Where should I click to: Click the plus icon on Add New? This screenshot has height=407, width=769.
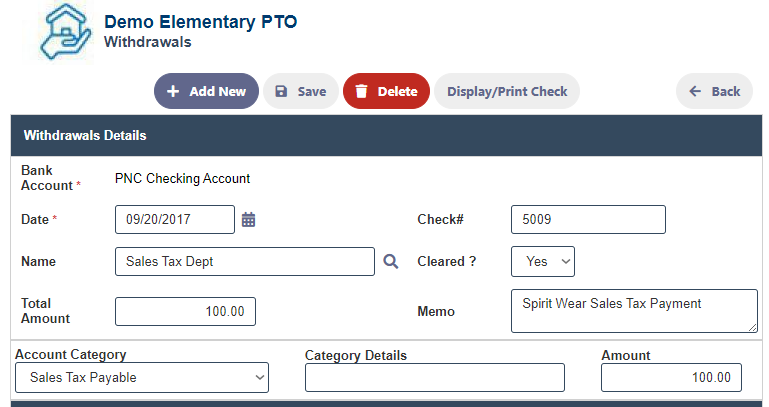(x=173, y=91)
